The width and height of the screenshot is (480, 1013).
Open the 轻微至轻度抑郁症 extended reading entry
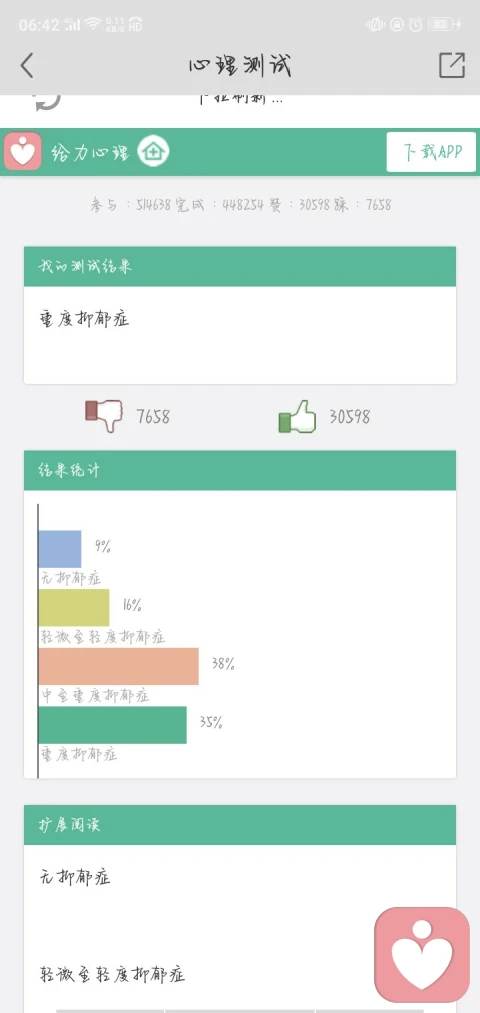[113, 974]
